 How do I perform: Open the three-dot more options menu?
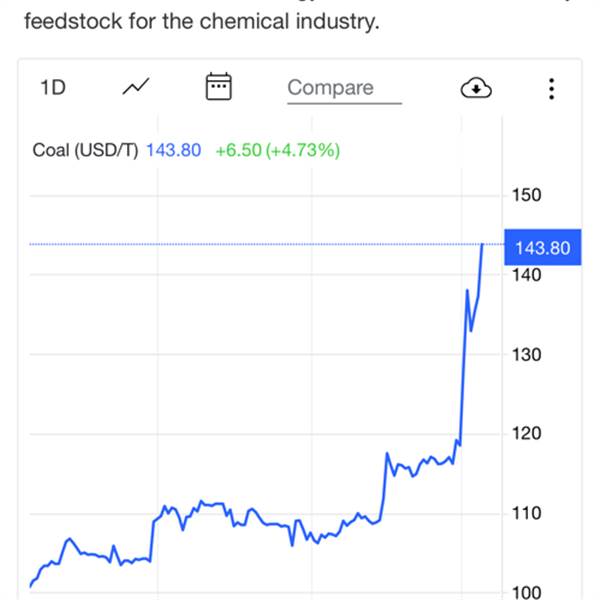click(551, 88)
